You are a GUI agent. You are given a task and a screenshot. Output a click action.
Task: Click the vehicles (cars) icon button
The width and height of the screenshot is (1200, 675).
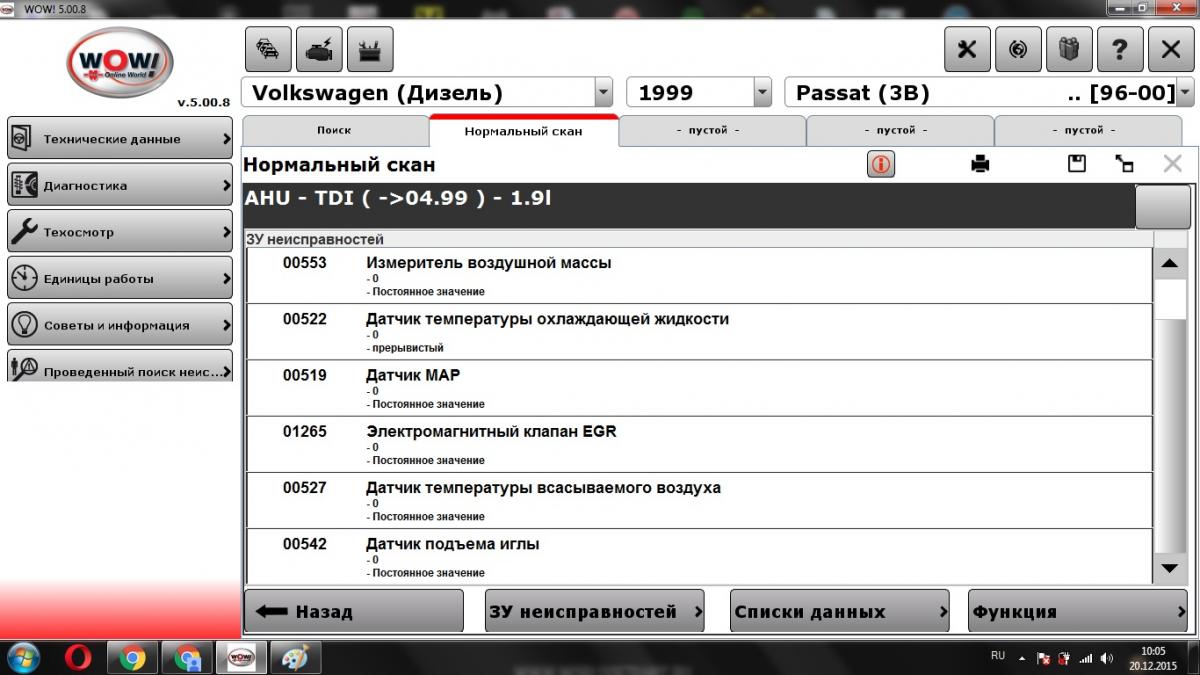[x=268, y=49]
